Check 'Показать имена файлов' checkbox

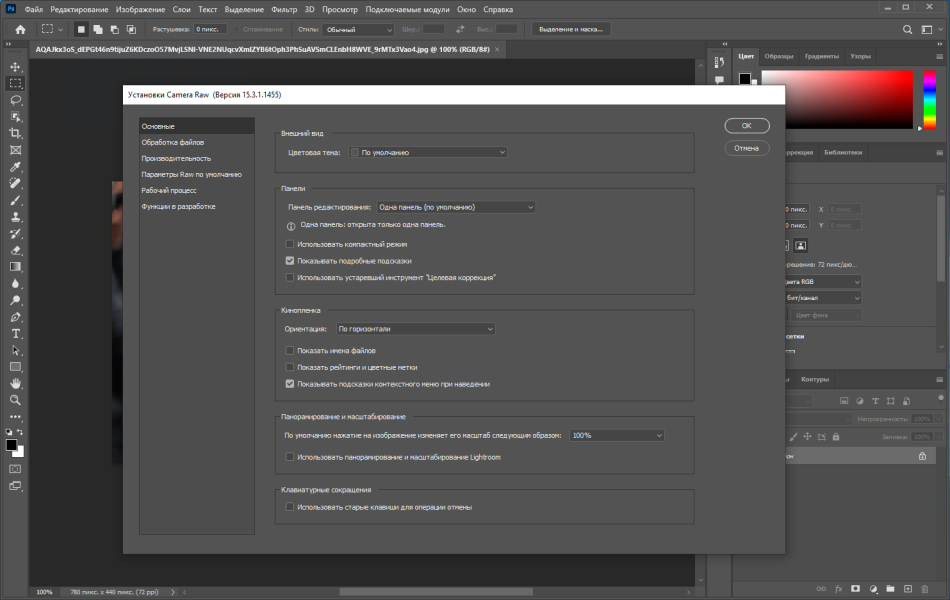[x=290, y=350]
